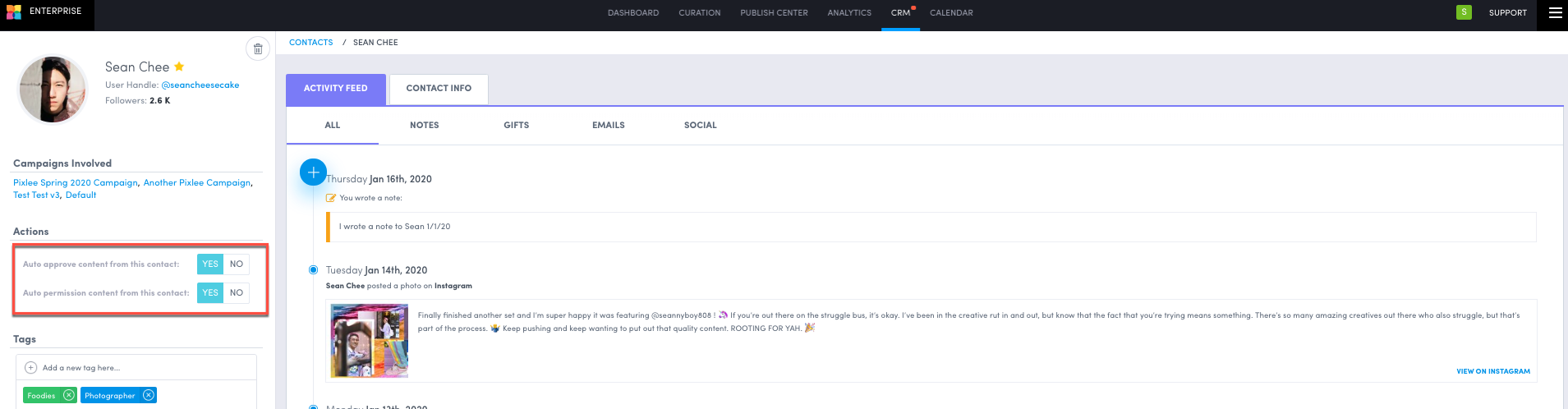The width and height of the screenshot is (1568, 409).
Task: Click the gold star beside Sean Chee
Action: (x=179, y=67)
